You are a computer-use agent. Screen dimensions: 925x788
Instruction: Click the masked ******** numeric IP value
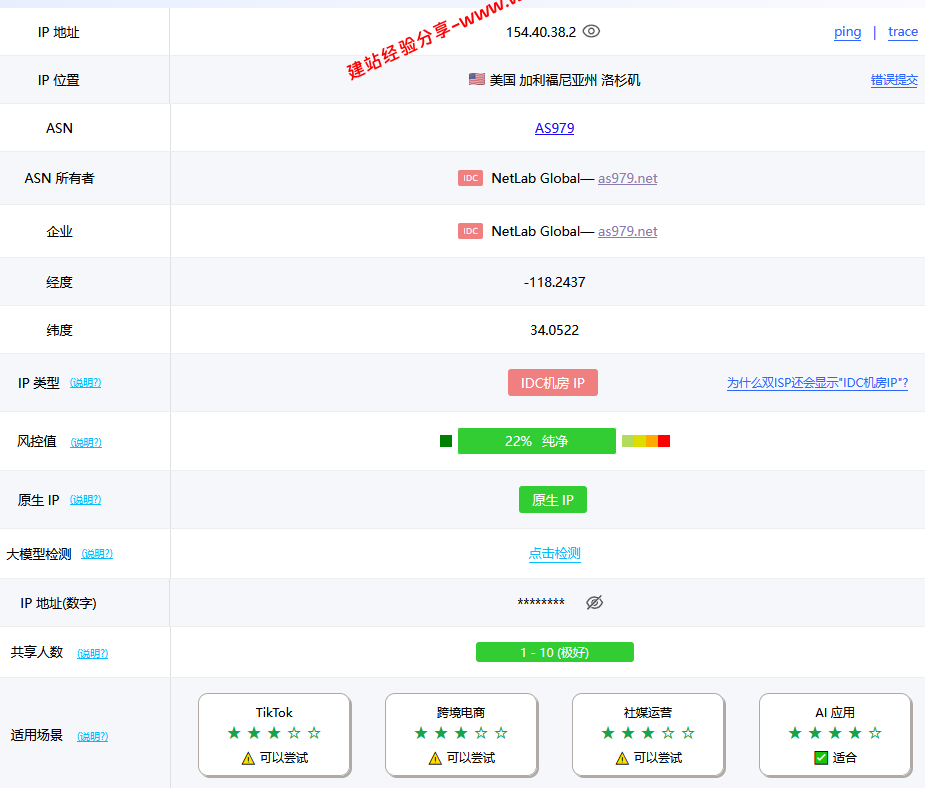(541, 602)
